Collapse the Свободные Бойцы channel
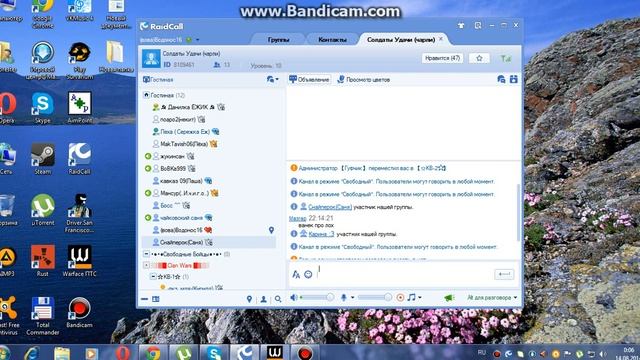The height and width of the screenshot is (360, 640). [146, 254]
